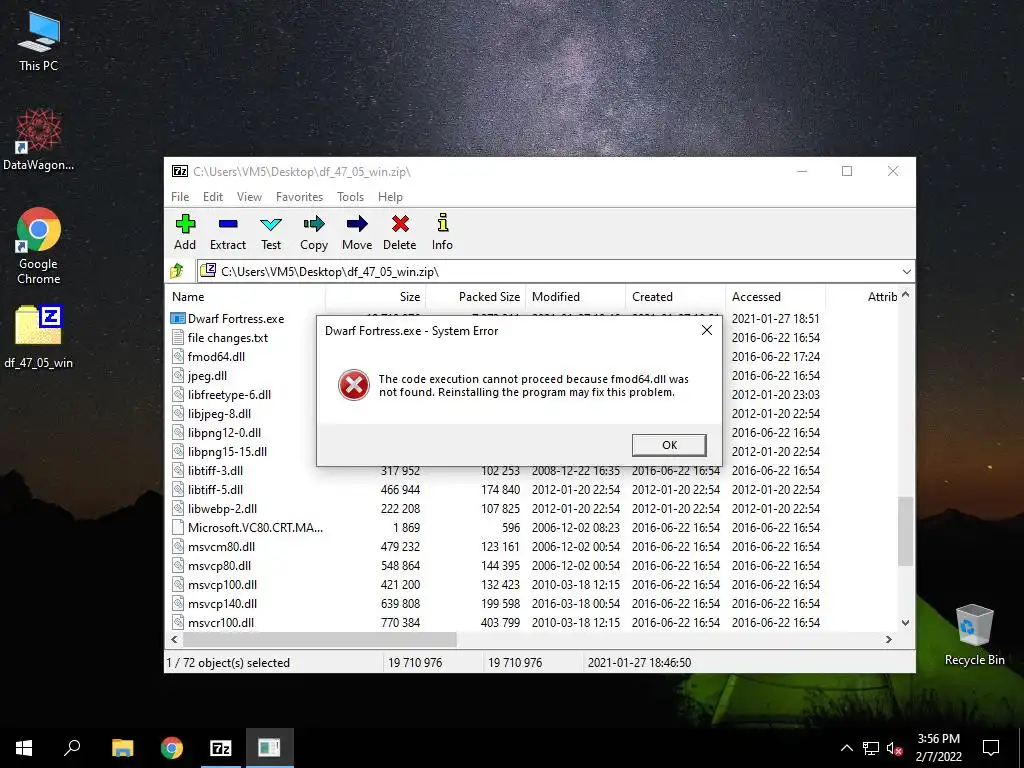Click the scroll down arrow in file list
The height and width of the screenshot is (768, 1024).
905,622
